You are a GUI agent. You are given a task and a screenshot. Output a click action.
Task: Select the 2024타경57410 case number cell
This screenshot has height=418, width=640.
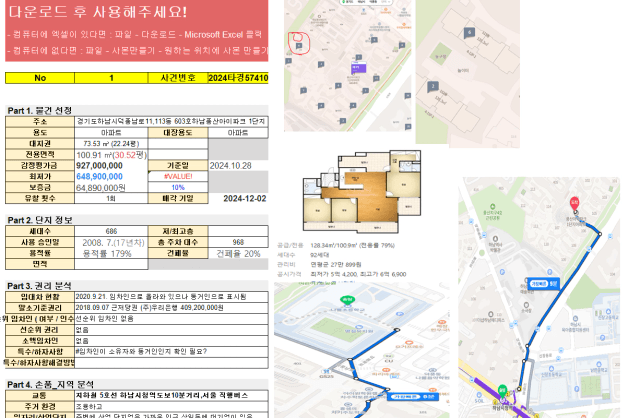click(238, 78)
